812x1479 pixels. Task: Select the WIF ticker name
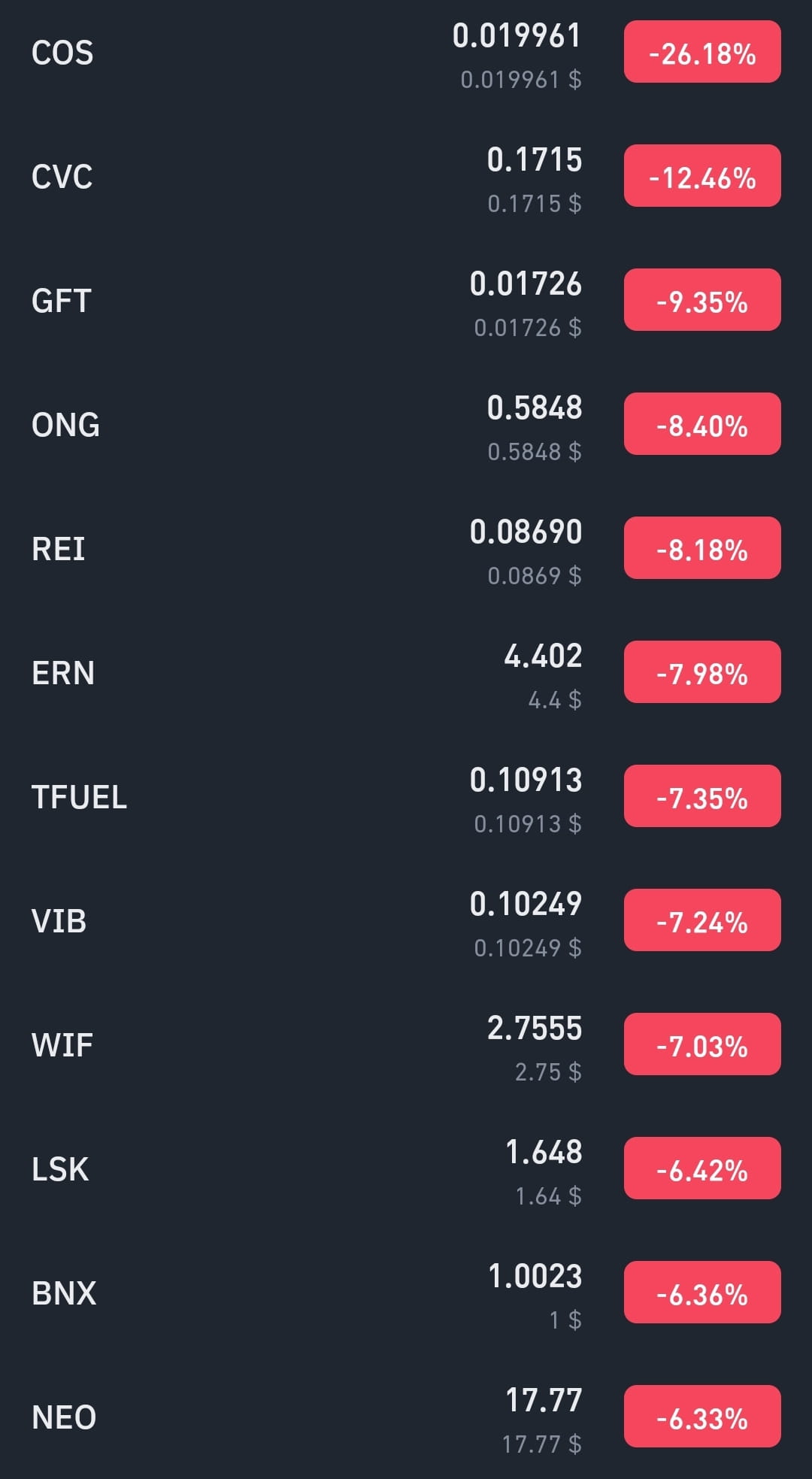pyautogui.click(x=62, y=1045)
